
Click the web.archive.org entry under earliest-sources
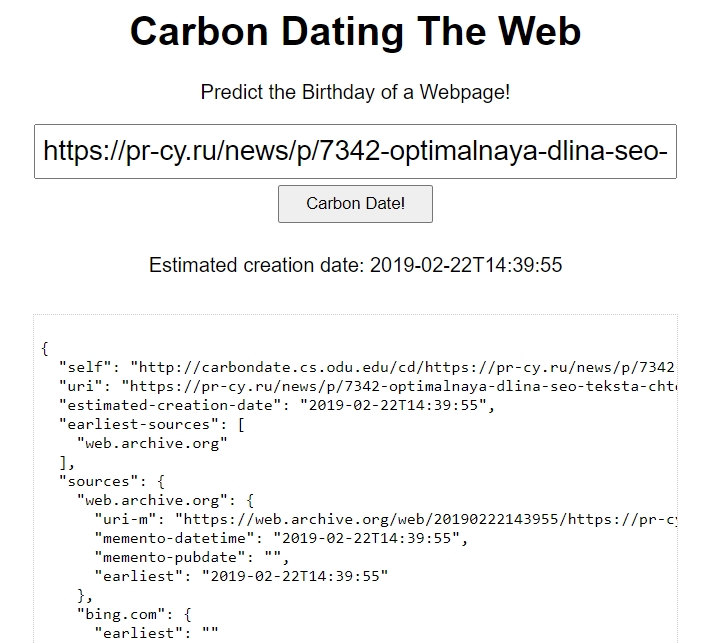pyautogui.click(x=152, y=443)
